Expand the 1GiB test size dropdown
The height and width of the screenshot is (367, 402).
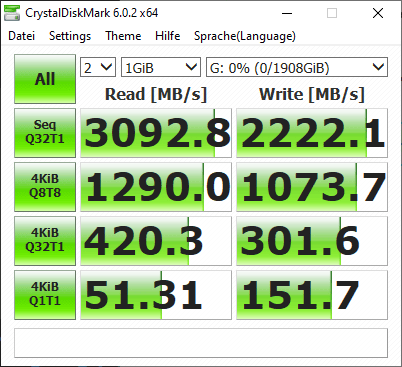(x=161, y=67)
